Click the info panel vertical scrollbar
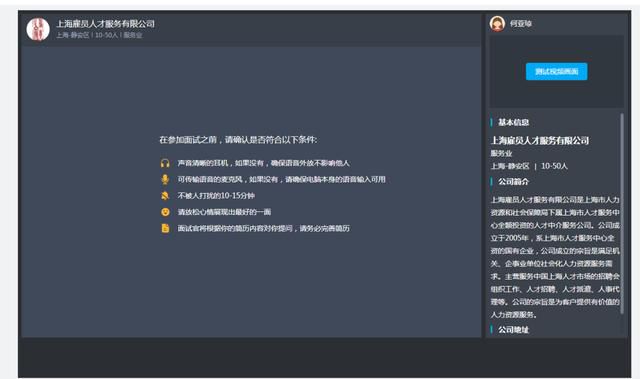Screen dimensions: 640x379 point(622,213)
